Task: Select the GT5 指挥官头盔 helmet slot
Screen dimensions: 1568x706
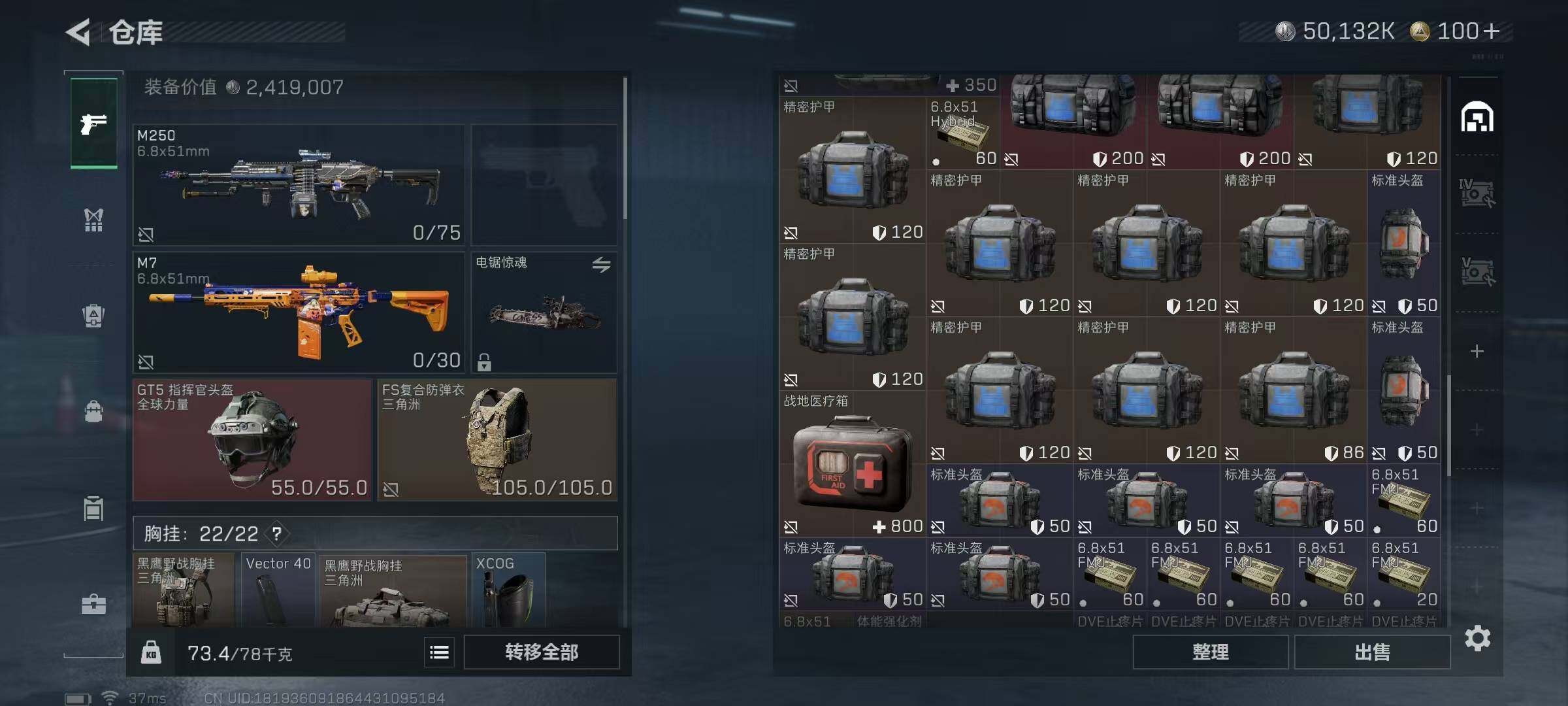Action: [x=252, y=440]
